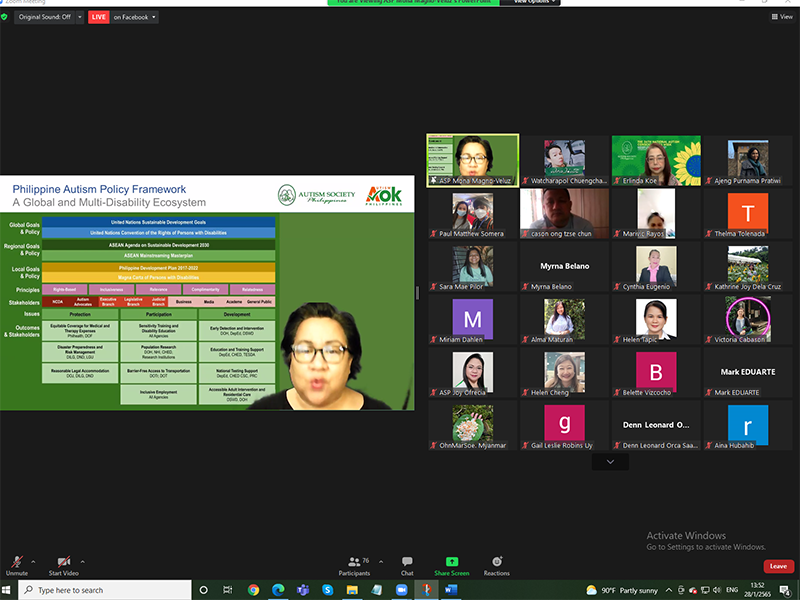800x600 pixels.
Task: Open Microsoft Word from taskbar
Action: pos(451,590)
